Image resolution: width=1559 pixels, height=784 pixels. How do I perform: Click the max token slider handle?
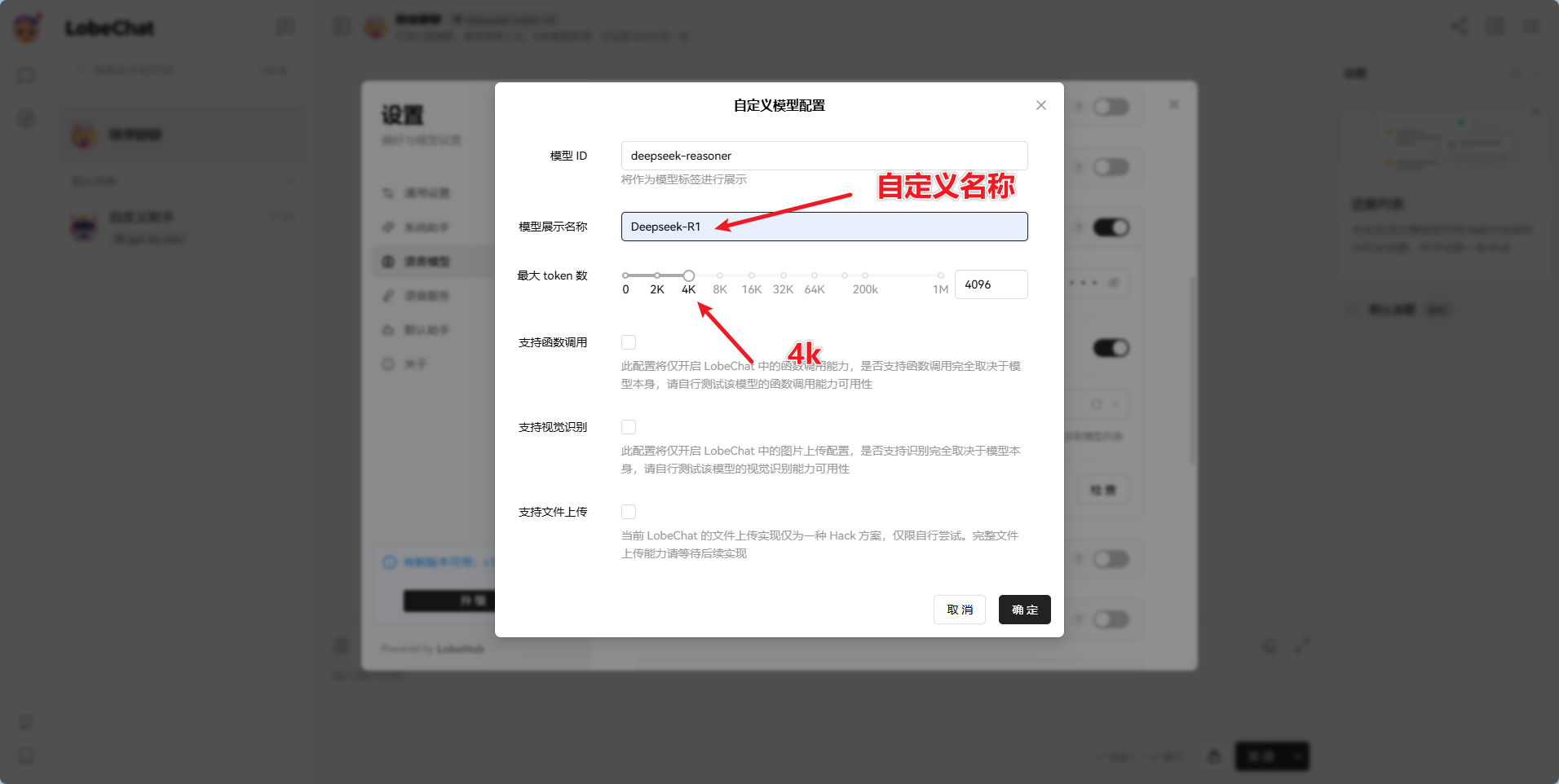[689, 275]
